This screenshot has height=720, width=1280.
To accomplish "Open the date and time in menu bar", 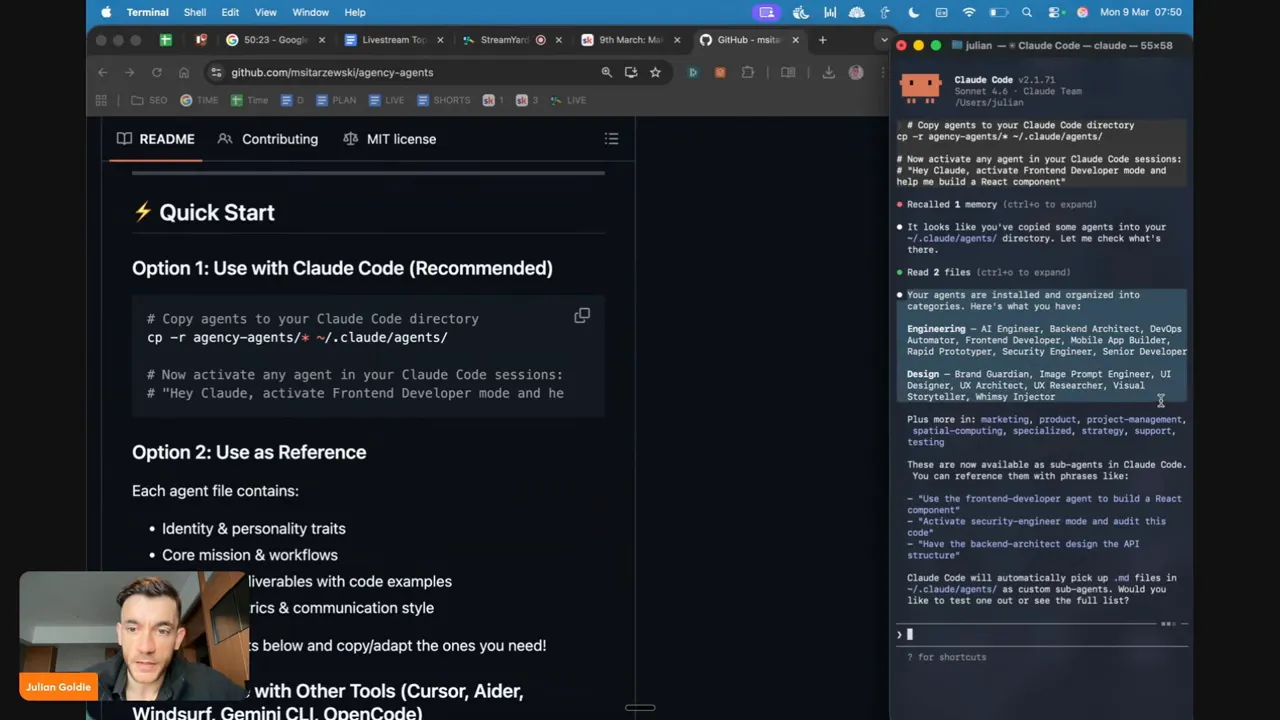I will point(1141,12).
